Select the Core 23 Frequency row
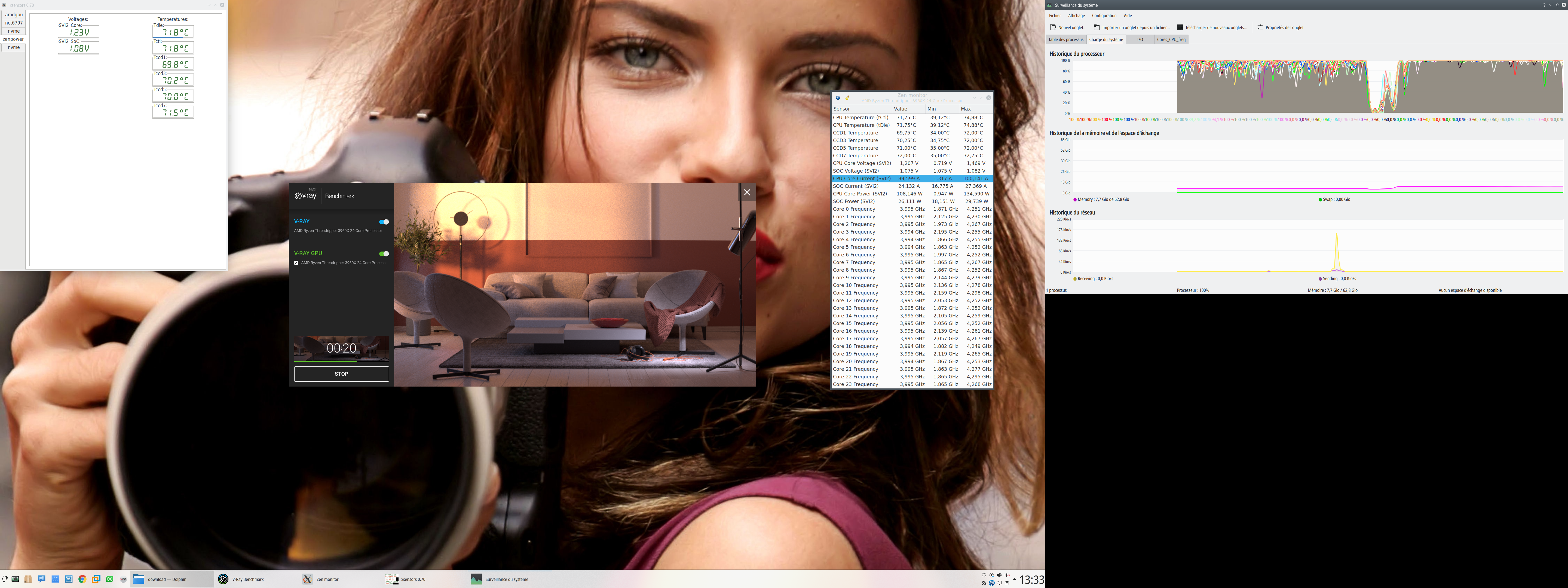This screenshot has width=1568, height=588. coord(912,384)
